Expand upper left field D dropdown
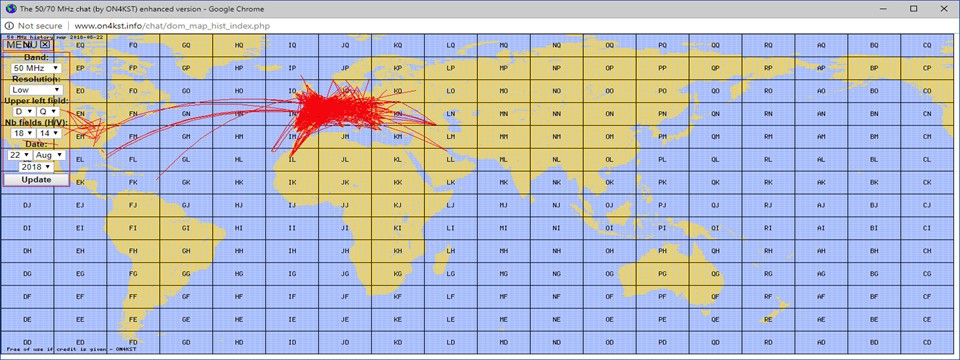The width and height of the screenshot is (960, 360). coord(24,111)
